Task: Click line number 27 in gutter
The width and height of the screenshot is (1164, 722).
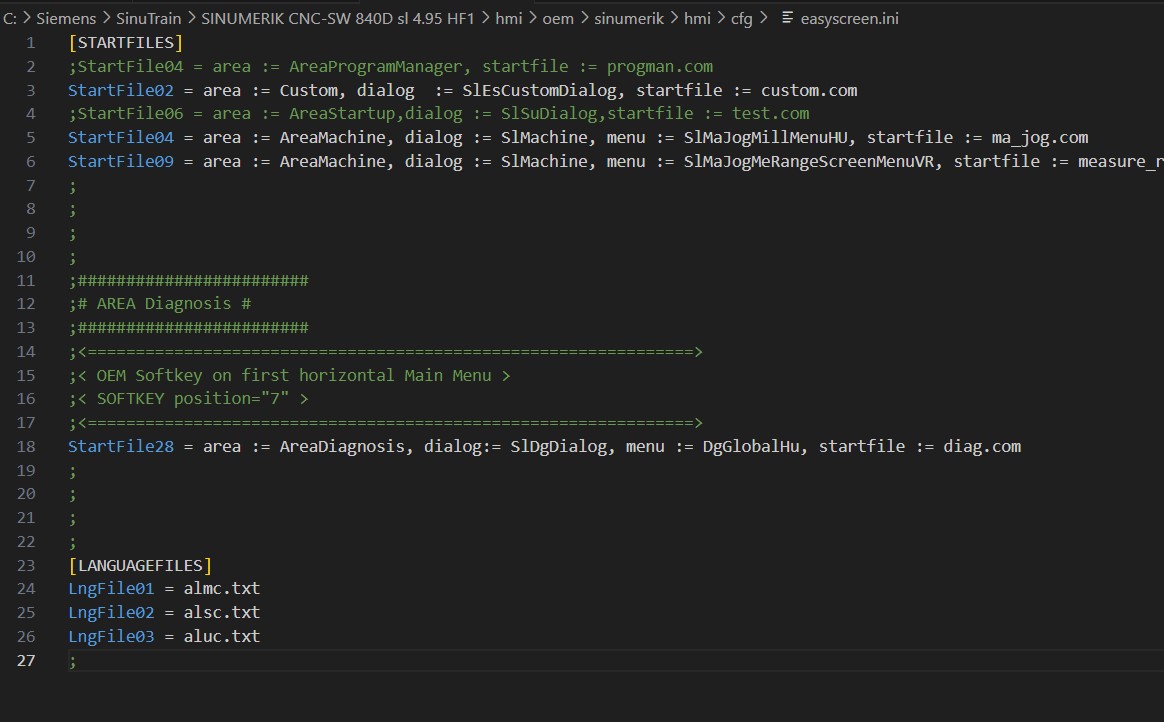Action: pyautogui.click(x=26, y=660)
